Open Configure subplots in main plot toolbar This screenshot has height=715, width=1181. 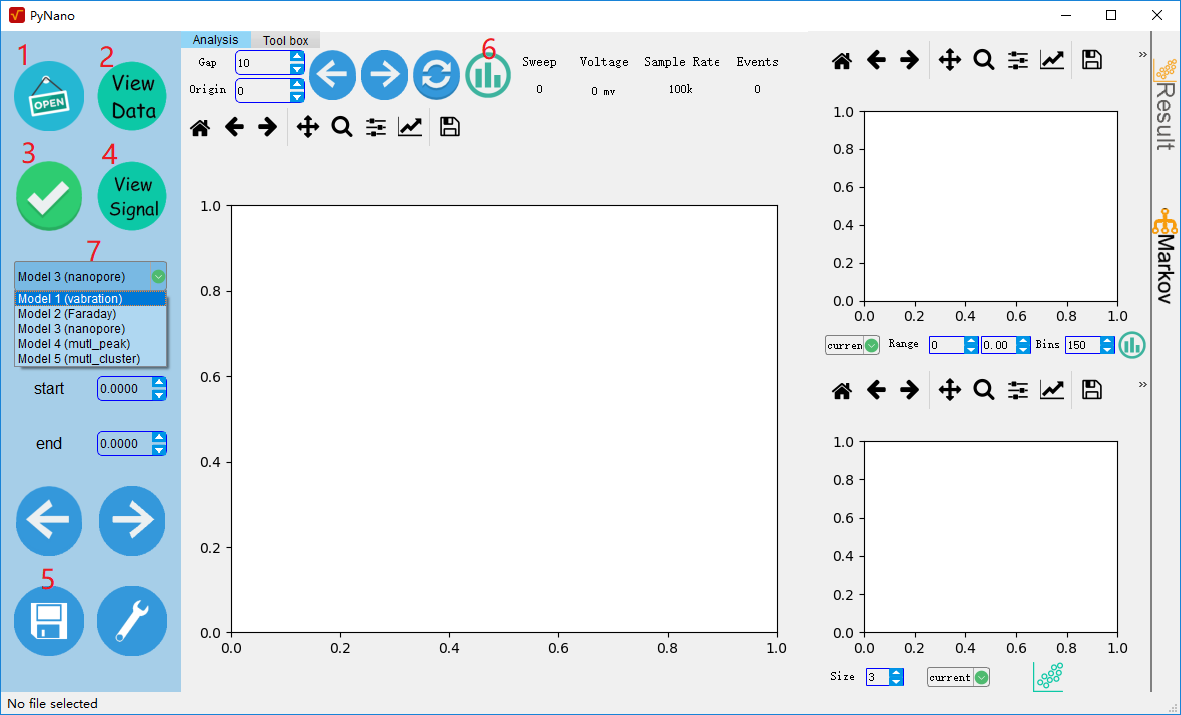(376, 127)
